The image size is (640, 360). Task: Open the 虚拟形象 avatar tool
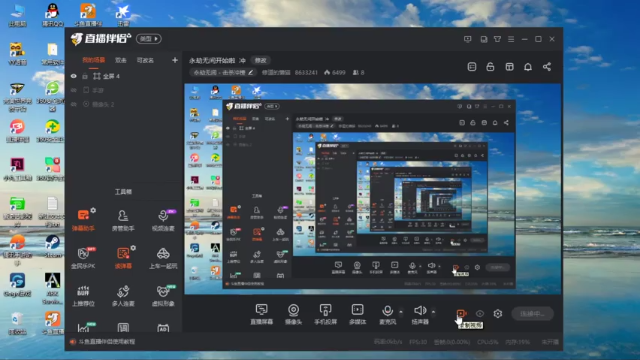(x=163, y=295)
